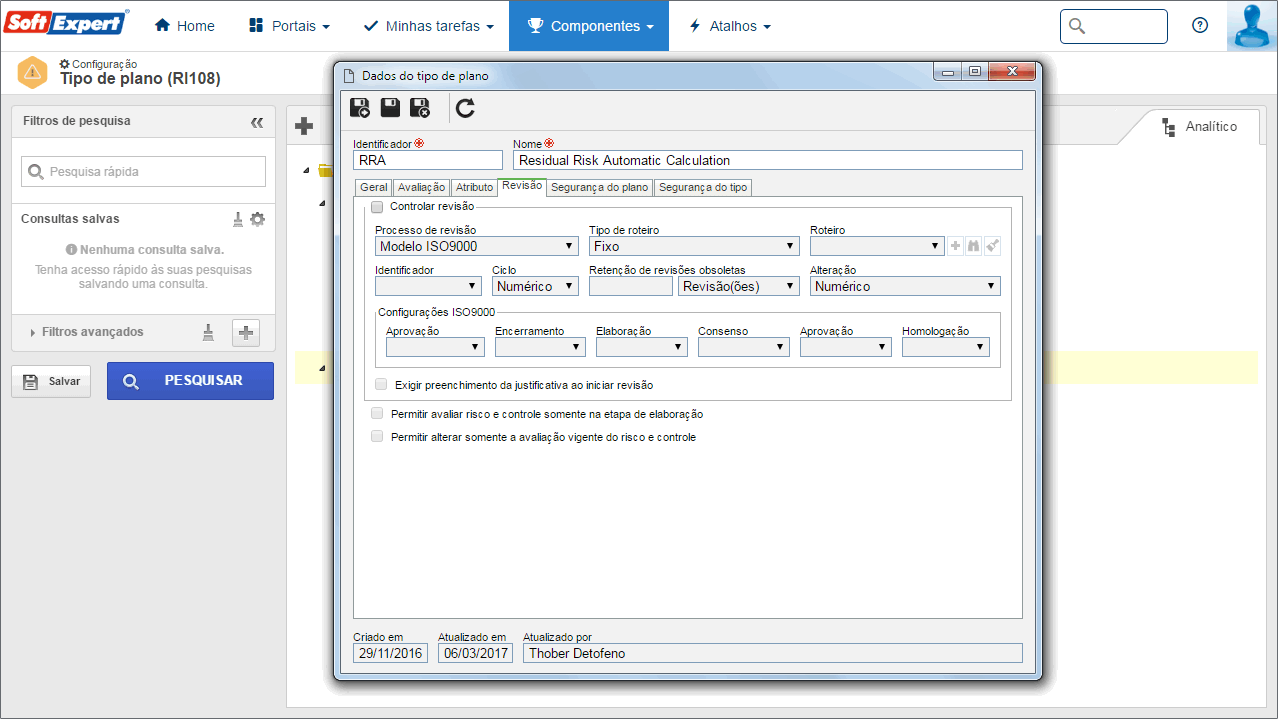Enable the Controlar revisão checkbox

[x=377, y=207]
